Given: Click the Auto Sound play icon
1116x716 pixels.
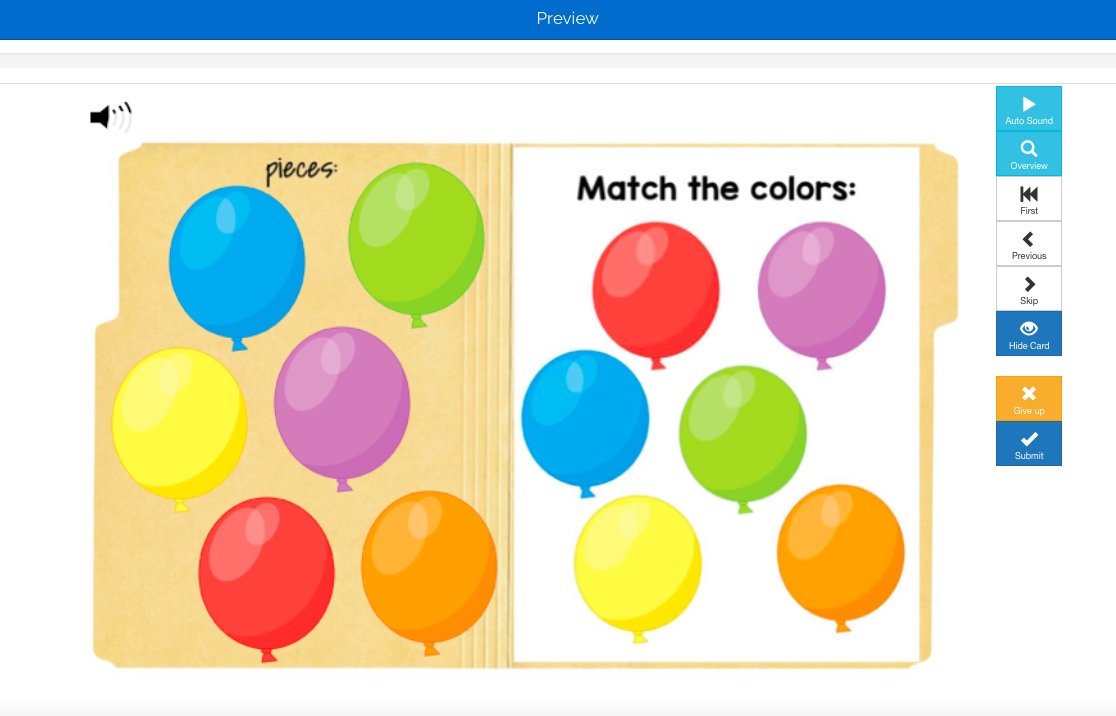Looking at the screenshot, I should 1029,104.
